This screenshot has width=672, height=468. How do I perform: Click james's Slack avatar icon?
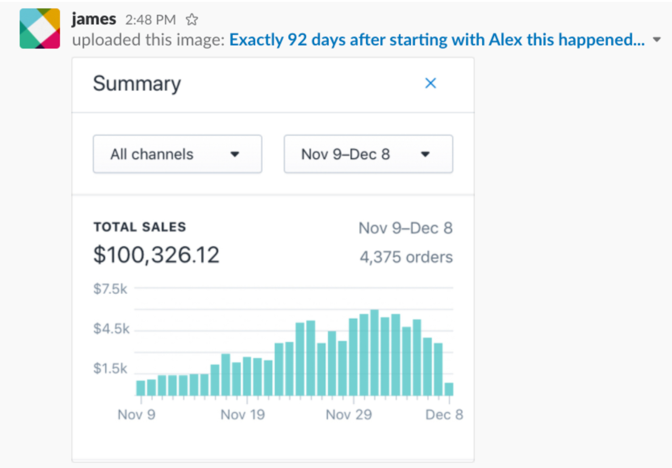[x=39, y=30]
